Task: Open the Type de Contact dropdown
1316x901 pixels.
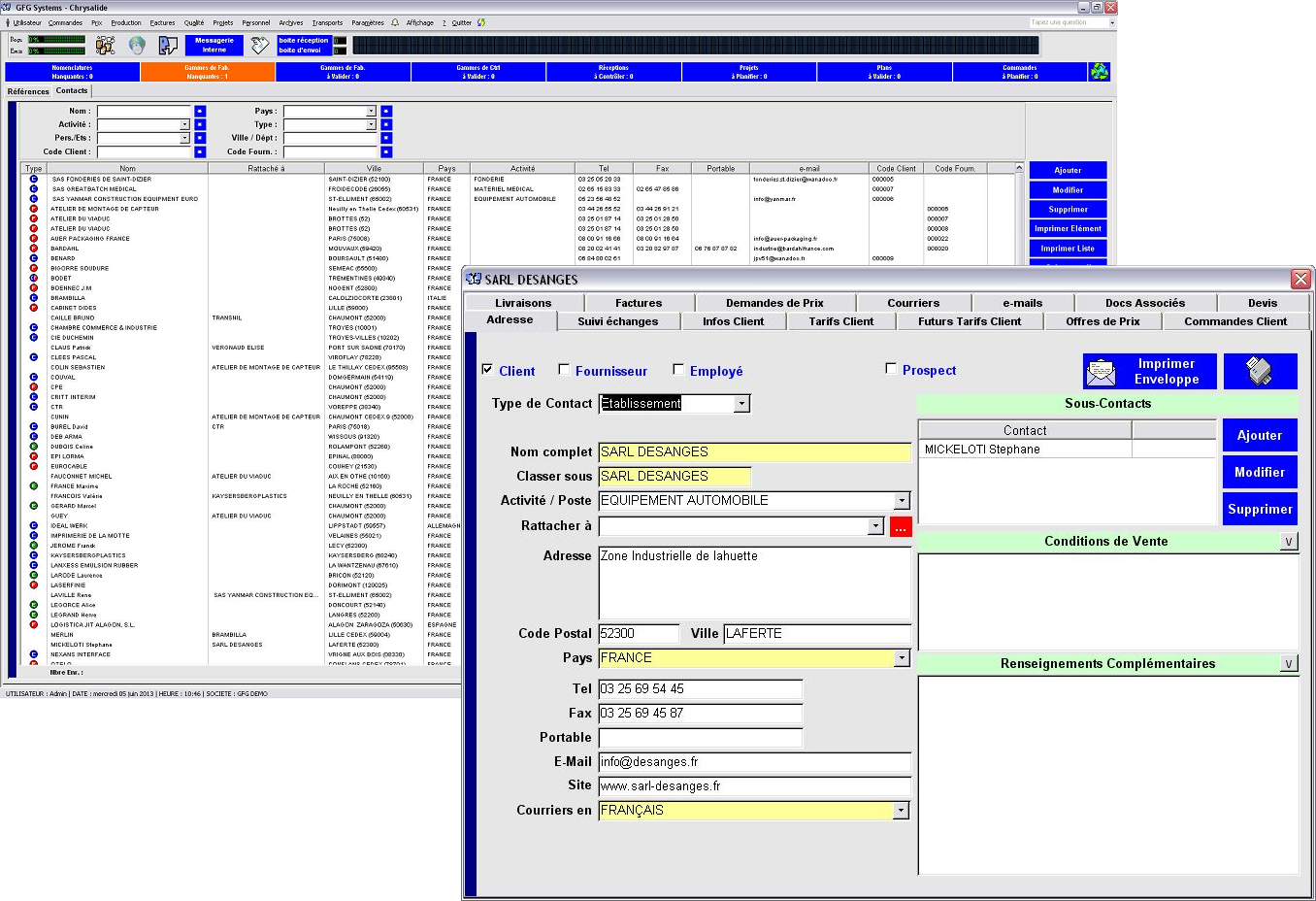Action: (741, 404)
